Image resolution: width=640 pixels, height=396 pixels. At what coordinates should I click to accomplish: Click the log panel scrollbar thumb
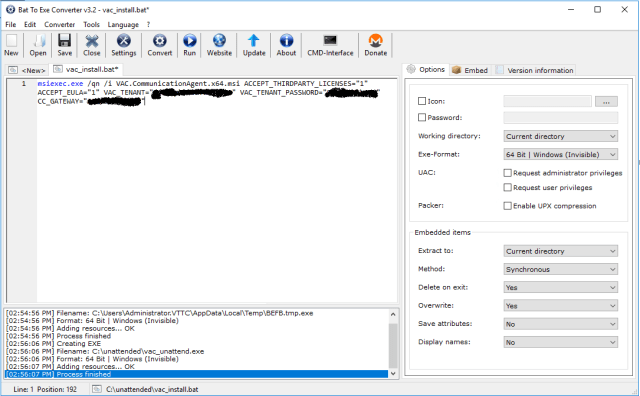[x=393, y=346]
